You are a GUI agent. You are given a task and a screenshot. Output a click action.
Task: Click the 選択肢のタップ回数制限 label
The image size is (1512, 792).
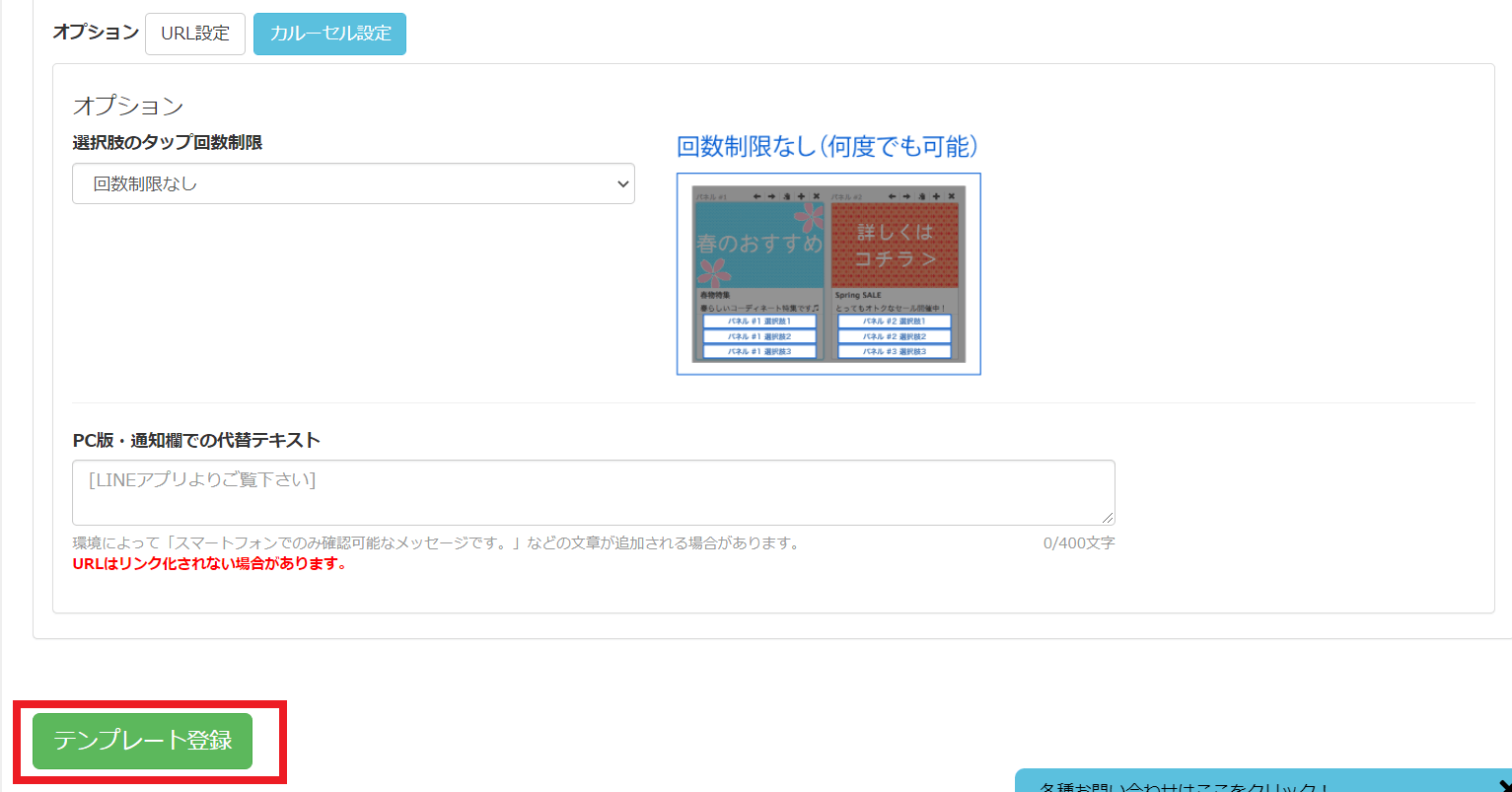[167, 143]
